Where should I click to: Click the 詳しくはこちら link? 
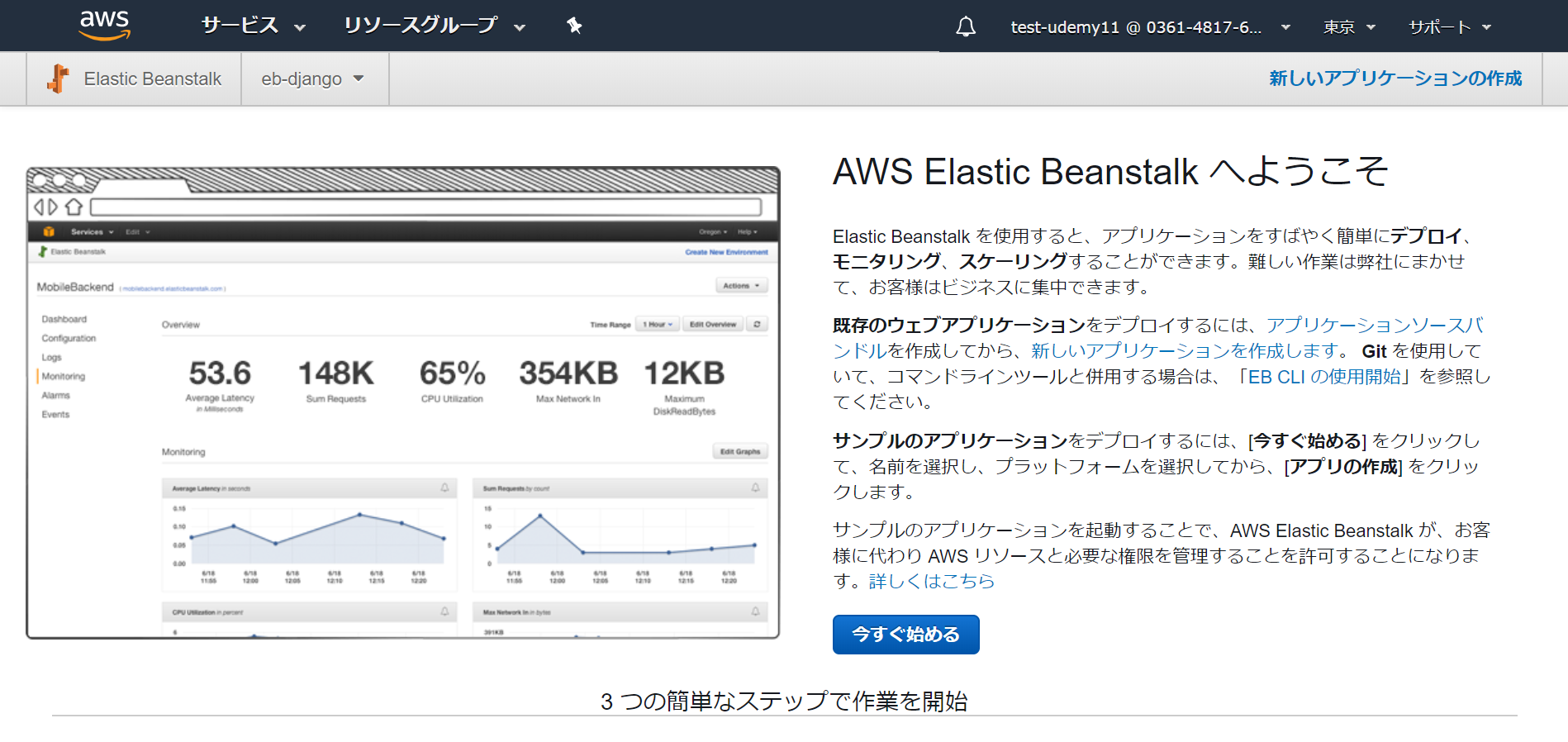click(932, 581)
